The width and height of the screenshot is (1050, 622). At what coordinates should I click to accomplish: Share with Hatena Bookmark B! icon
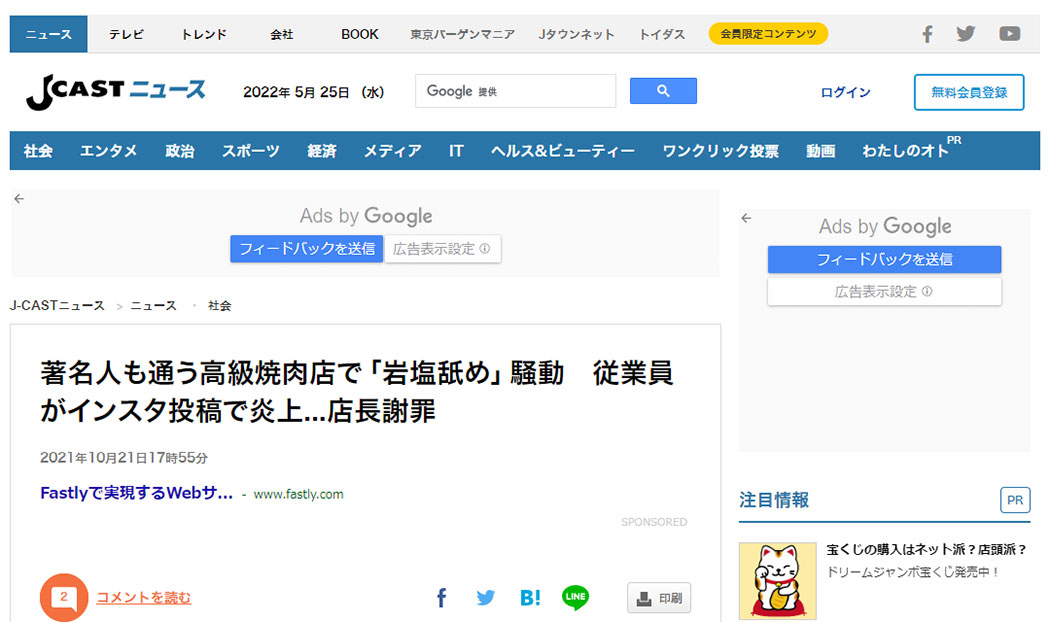[530, 598]
